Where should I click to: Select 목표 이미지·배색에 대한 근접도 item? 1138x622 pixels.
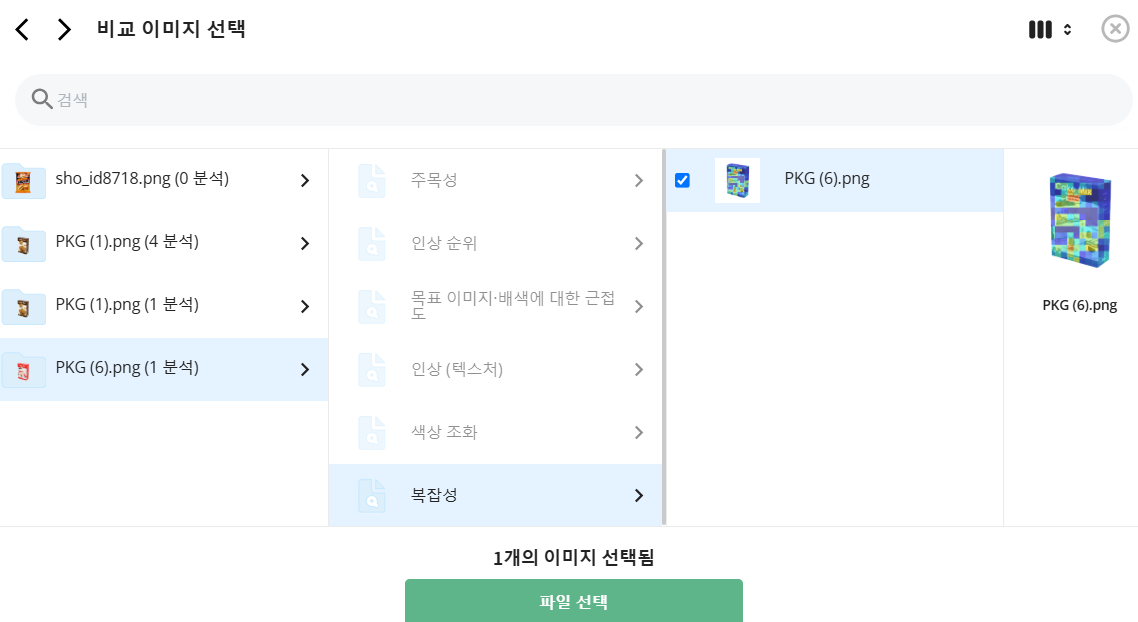[x=496, y=306]
